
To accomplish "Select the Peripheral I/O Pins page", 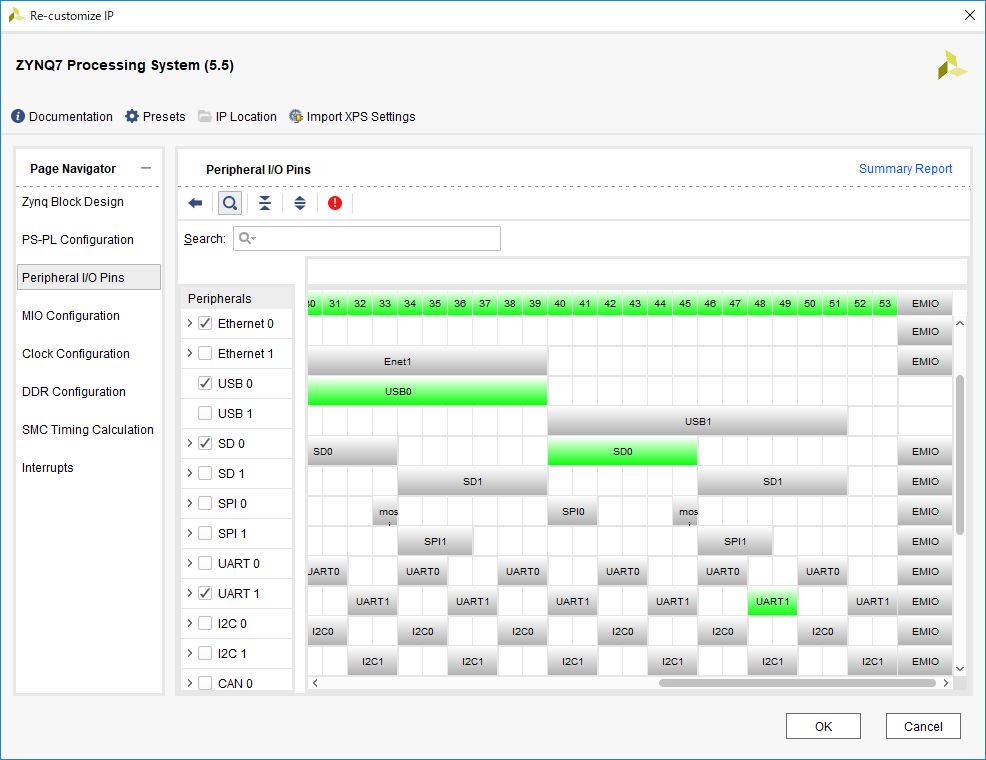I will (89, 277).
